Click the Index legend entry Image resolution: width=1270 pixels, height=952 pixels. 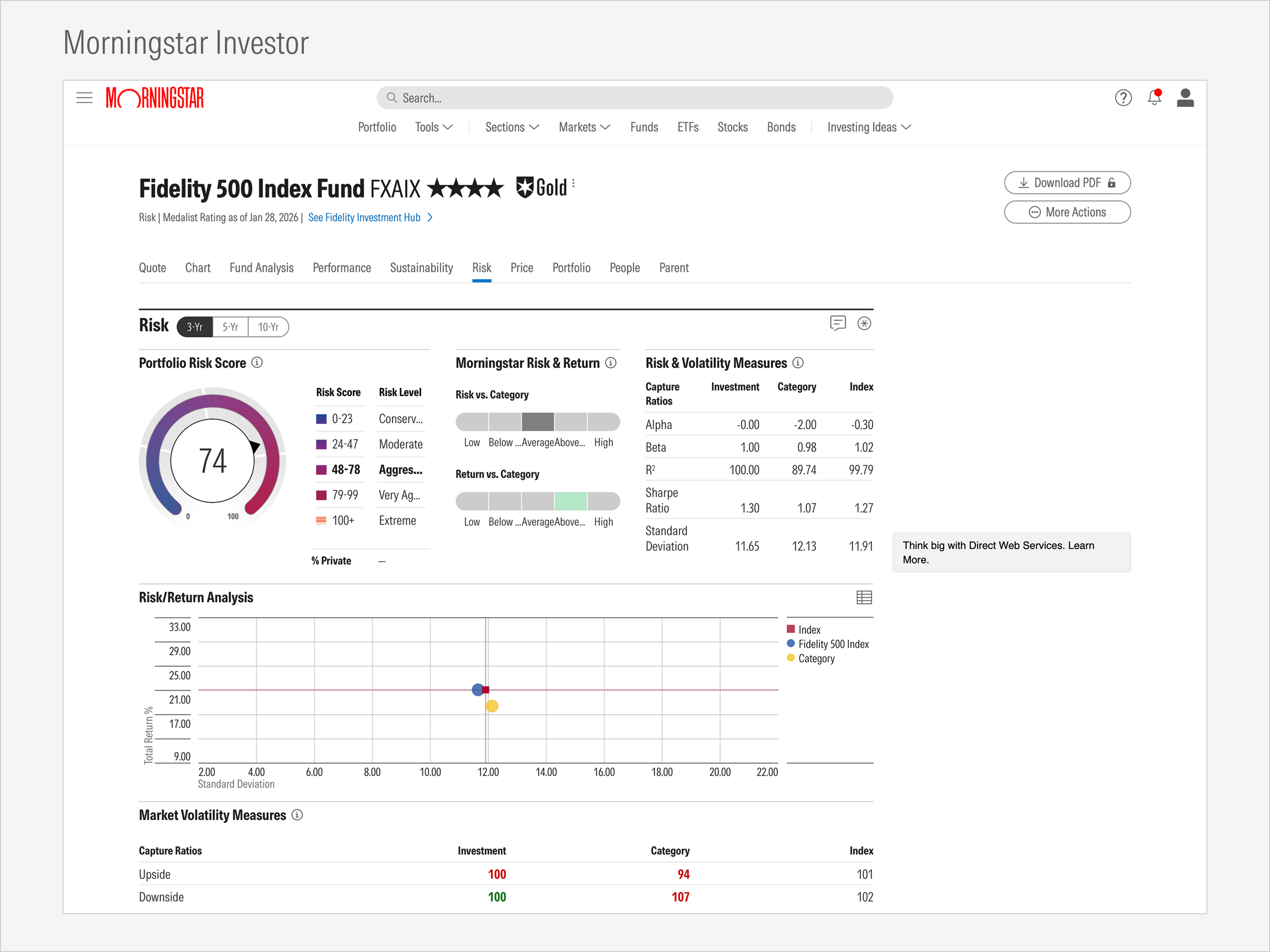803,629
